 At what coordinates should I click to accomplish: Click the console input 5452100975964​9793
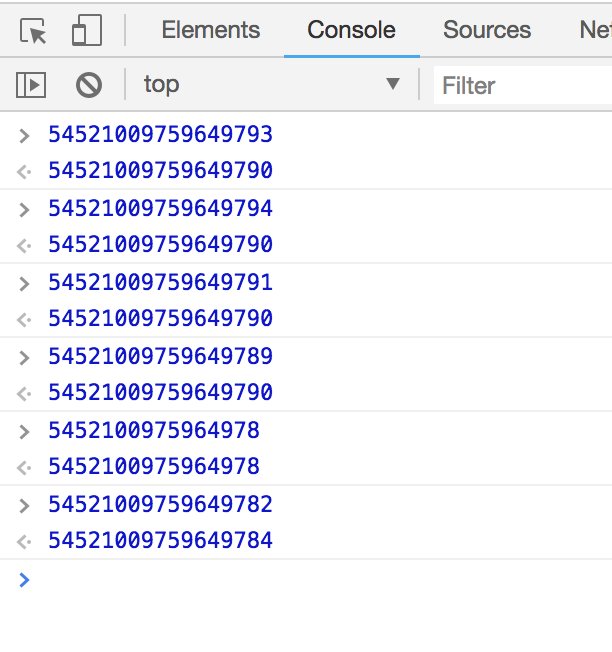coord(160,135)
